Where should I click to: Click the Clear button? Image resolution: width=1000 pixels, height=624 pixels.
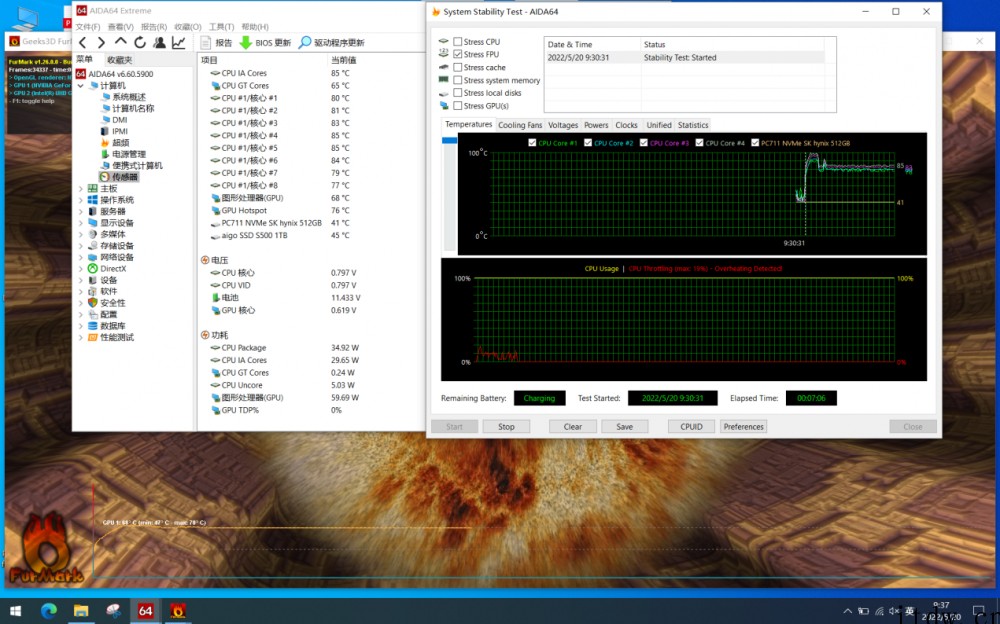573,427
